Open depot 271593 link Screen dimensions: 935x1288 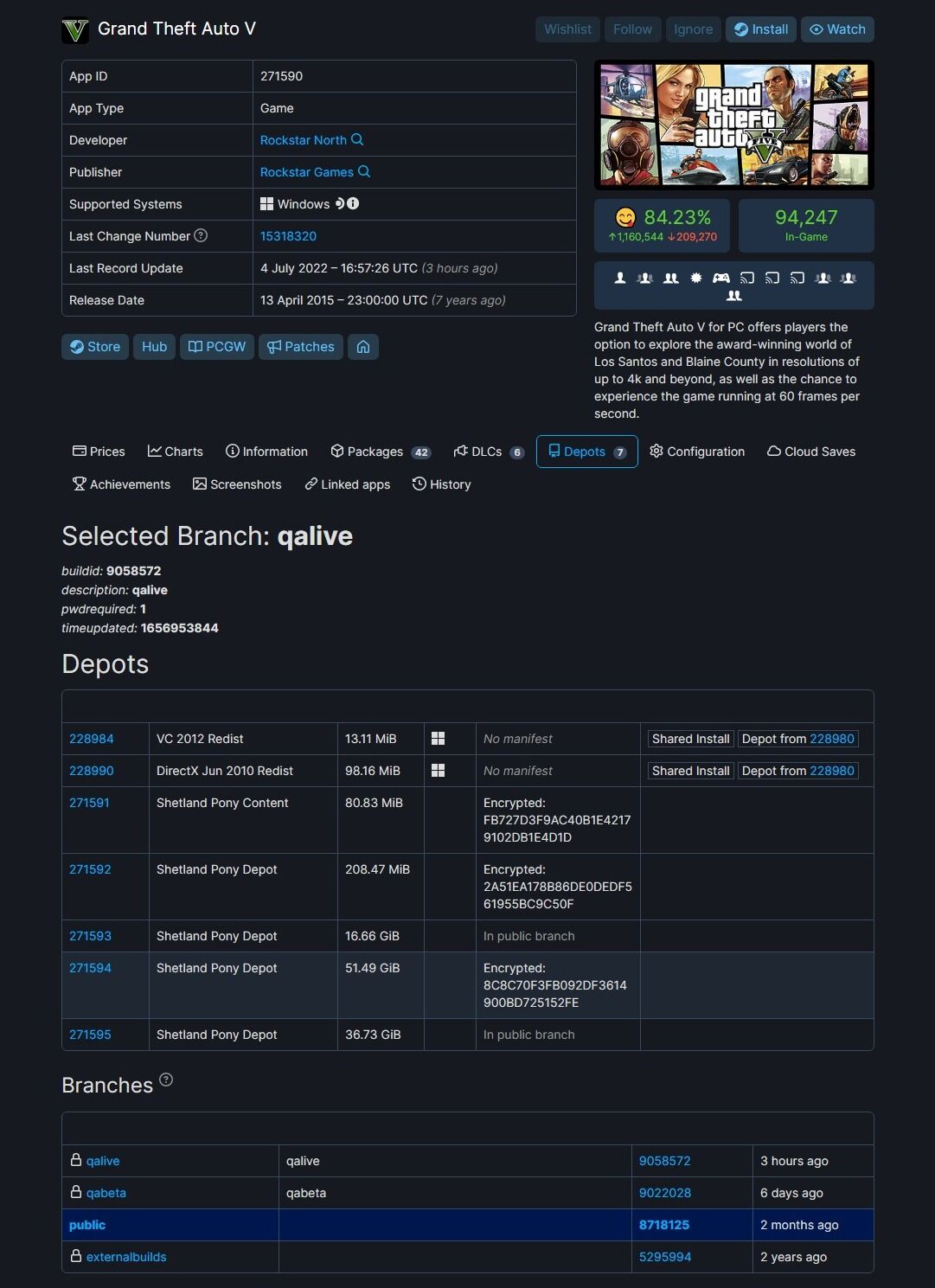(x=90, y=936)
